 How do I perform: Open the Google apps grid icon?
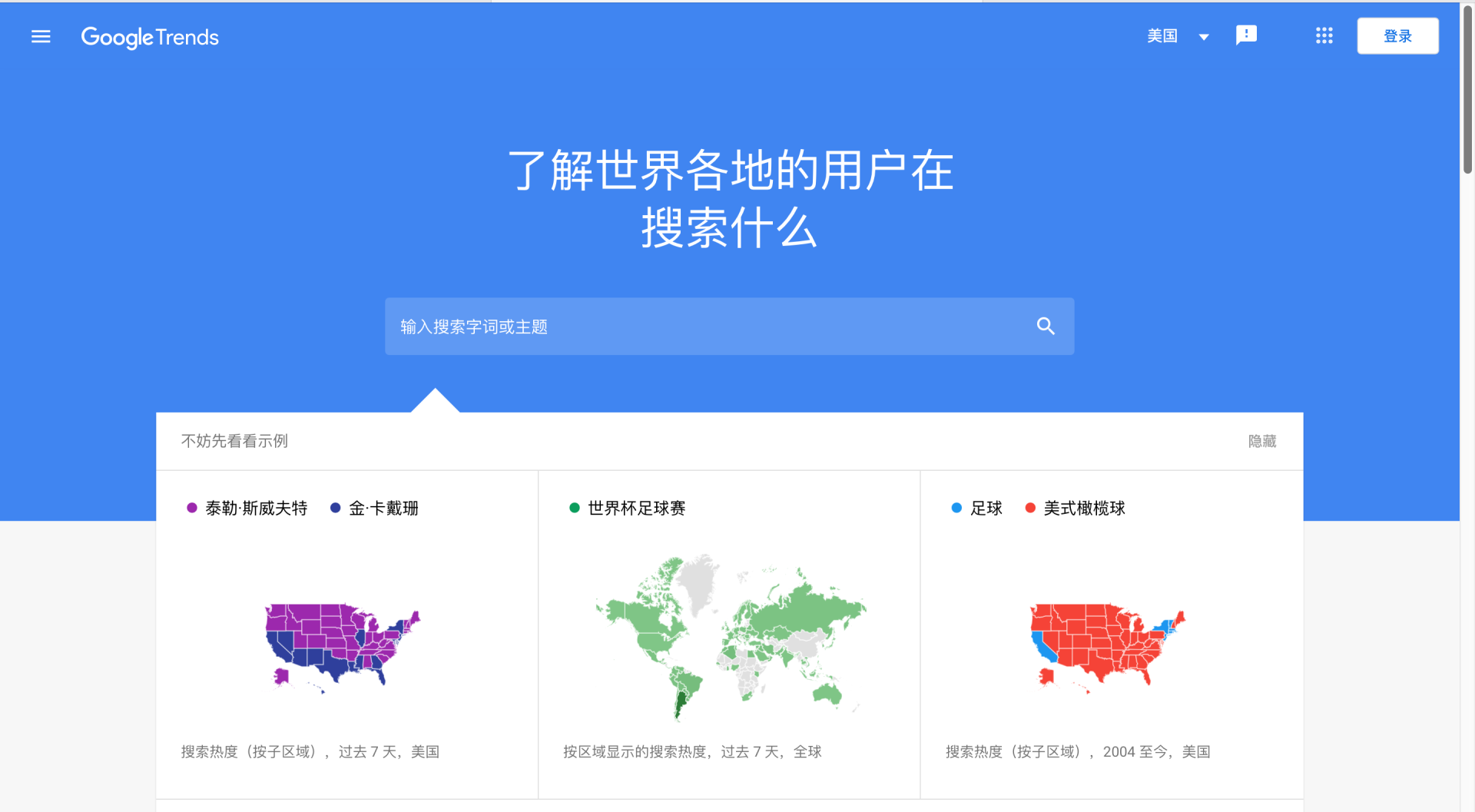1324,35
